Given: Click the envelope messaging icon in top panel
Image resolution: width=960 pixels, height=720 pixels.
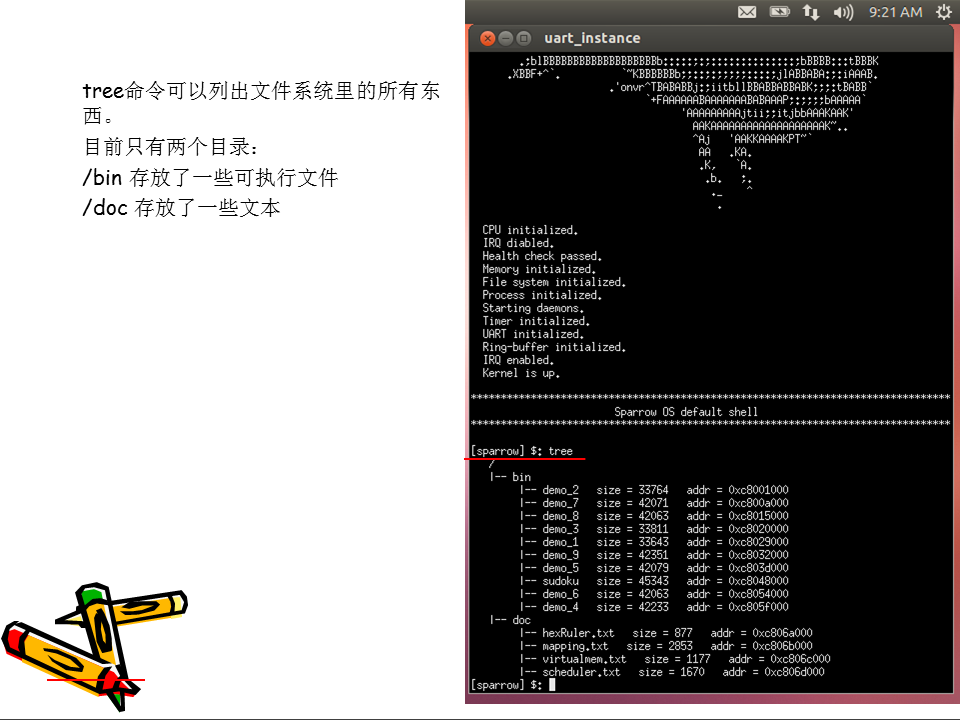Looking at the screenshot, I should tap(747, 12).
